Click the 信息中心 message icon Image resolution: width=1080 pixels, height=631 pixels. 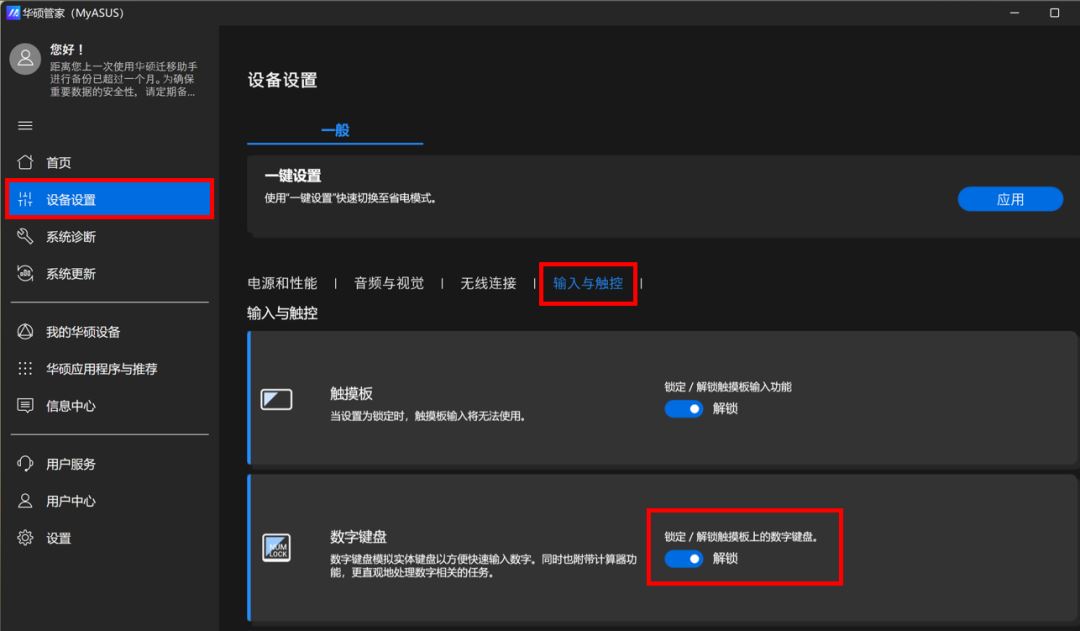[26, 406]
